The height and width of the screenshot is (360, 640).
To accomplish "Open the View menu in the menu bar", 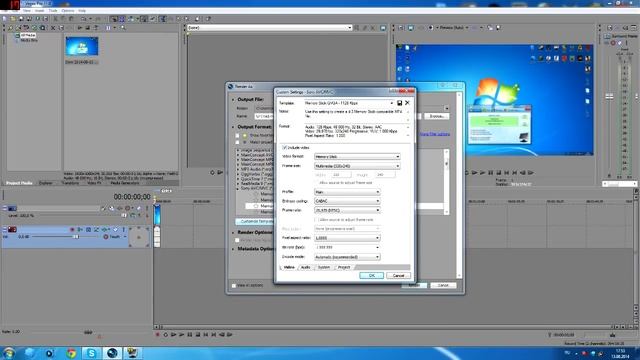I will (27, 11).
